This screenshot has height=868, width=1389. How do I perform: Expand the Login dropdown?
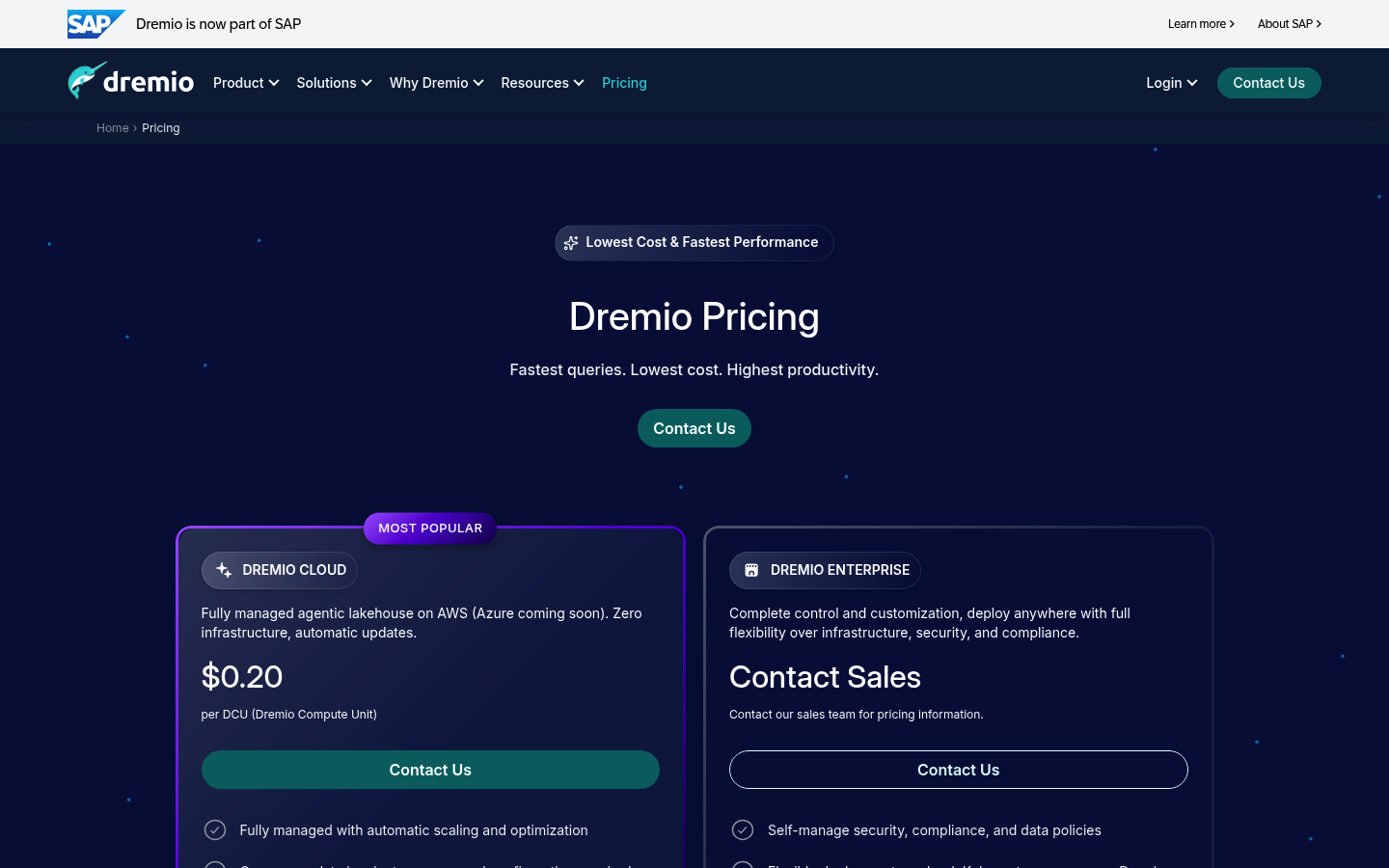1172,83
